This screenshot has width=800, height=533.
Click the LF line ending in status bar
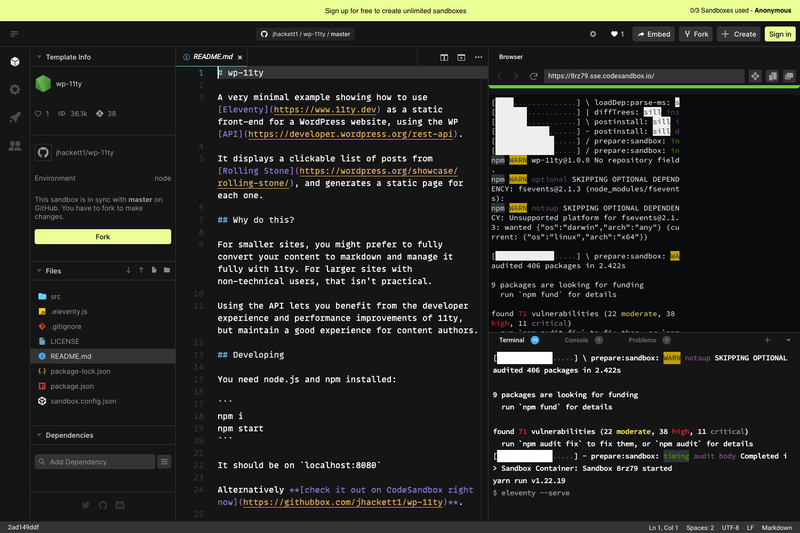tap(750, 528)
